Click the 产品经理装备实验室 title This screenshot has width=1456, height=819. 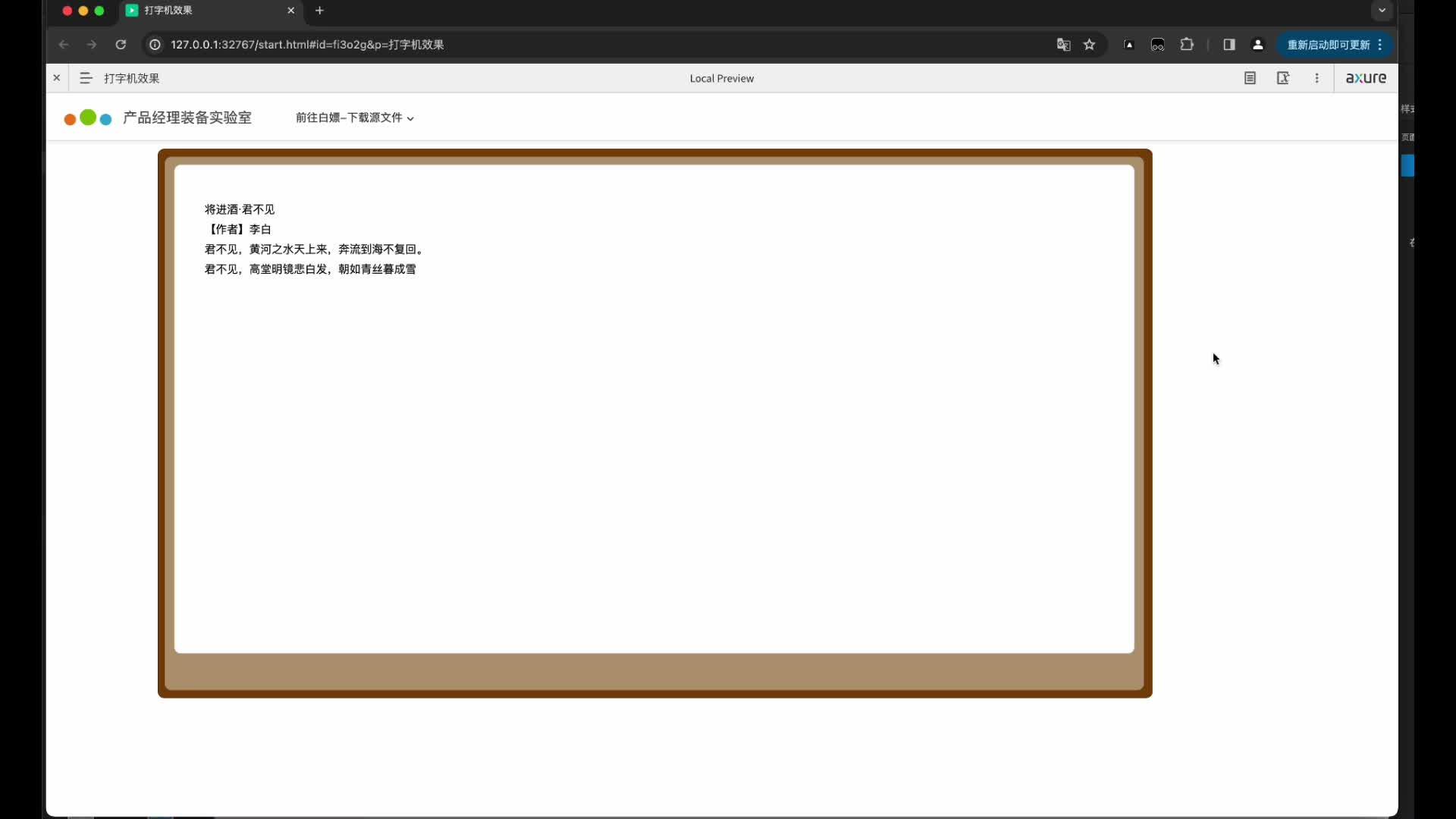(187, 118)
